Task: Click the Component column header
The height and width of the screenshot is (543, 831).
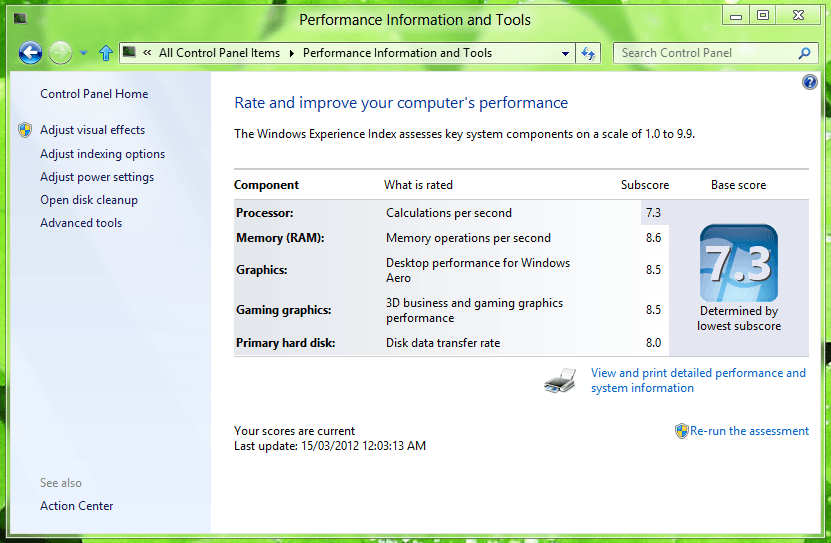Action: coord(267,185)
